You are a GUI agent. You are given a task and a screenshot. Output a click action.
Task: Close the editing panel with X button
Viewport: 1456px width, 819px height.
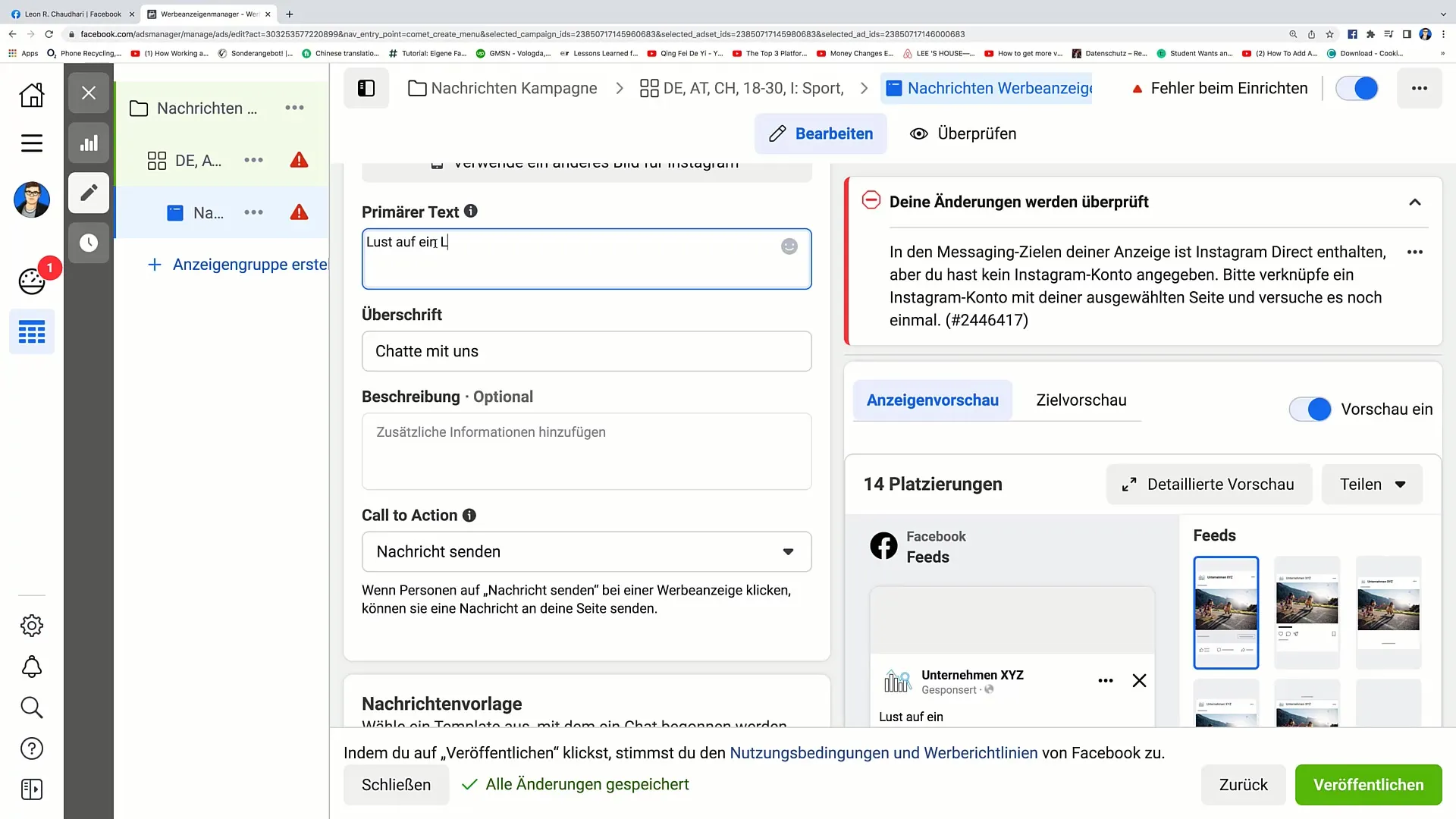(x=89, y=93)
